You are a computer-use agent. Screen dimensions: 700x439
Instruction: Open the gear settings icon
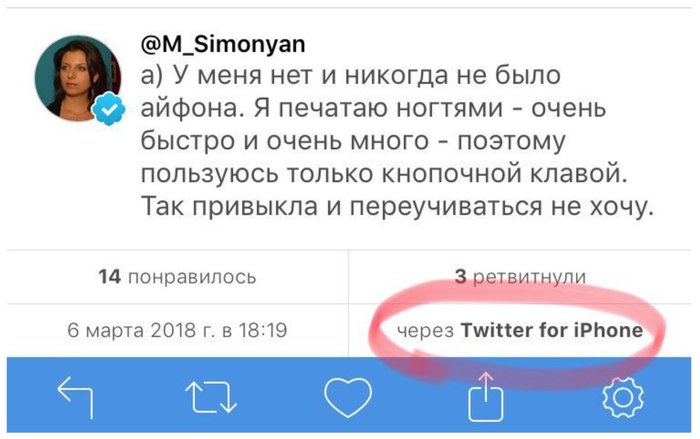click(x=622, y=398)
